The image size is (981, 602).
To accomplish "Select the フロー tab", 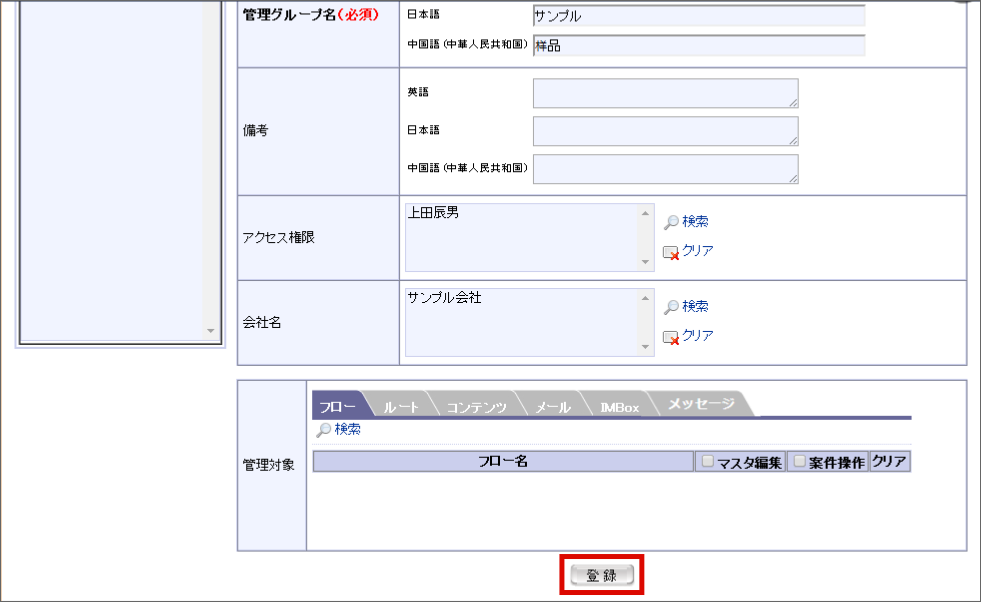I will (x=338, y=406).
